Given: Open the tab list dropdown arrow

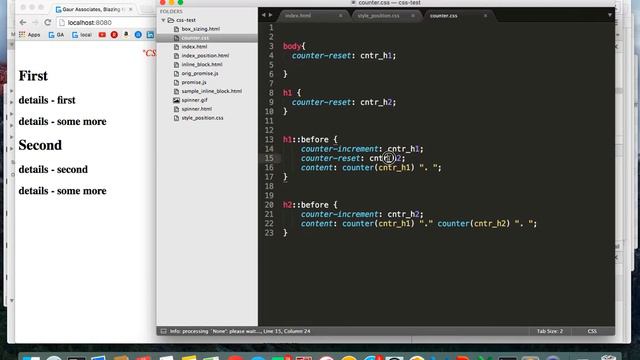Looking at the screenshot, I should coord(610,15).
